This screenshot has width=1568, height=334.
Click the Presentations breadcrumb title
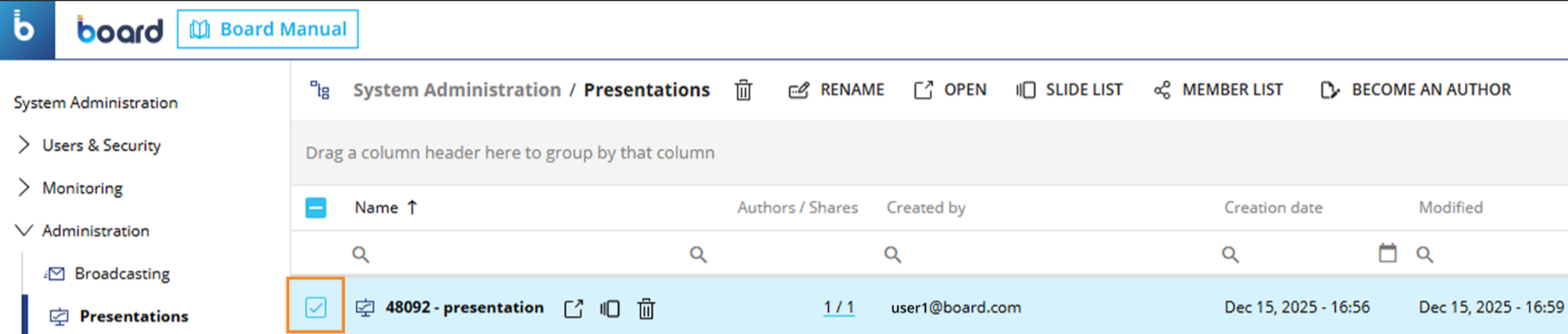pyautogui.click(x=647, y=89)
